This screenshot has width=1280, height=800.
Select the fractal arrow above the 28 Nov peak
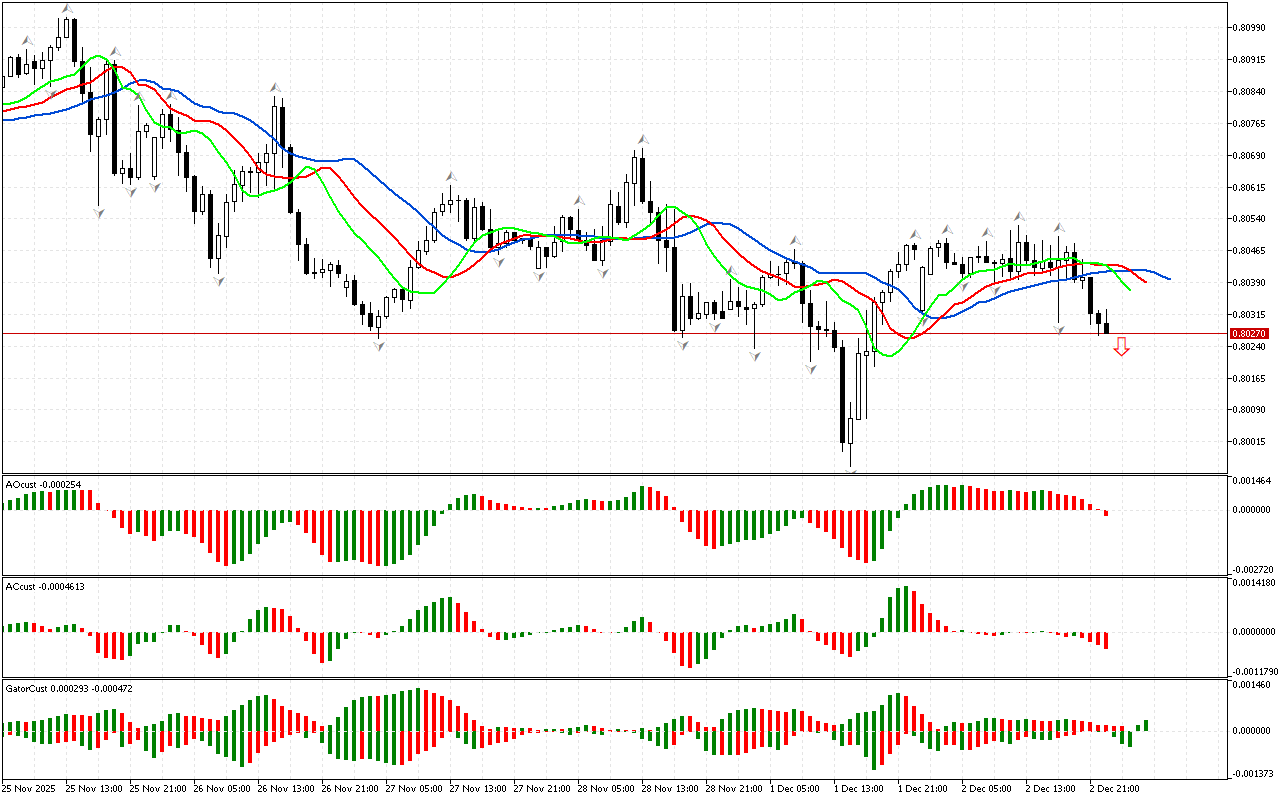tap(644, 140)
